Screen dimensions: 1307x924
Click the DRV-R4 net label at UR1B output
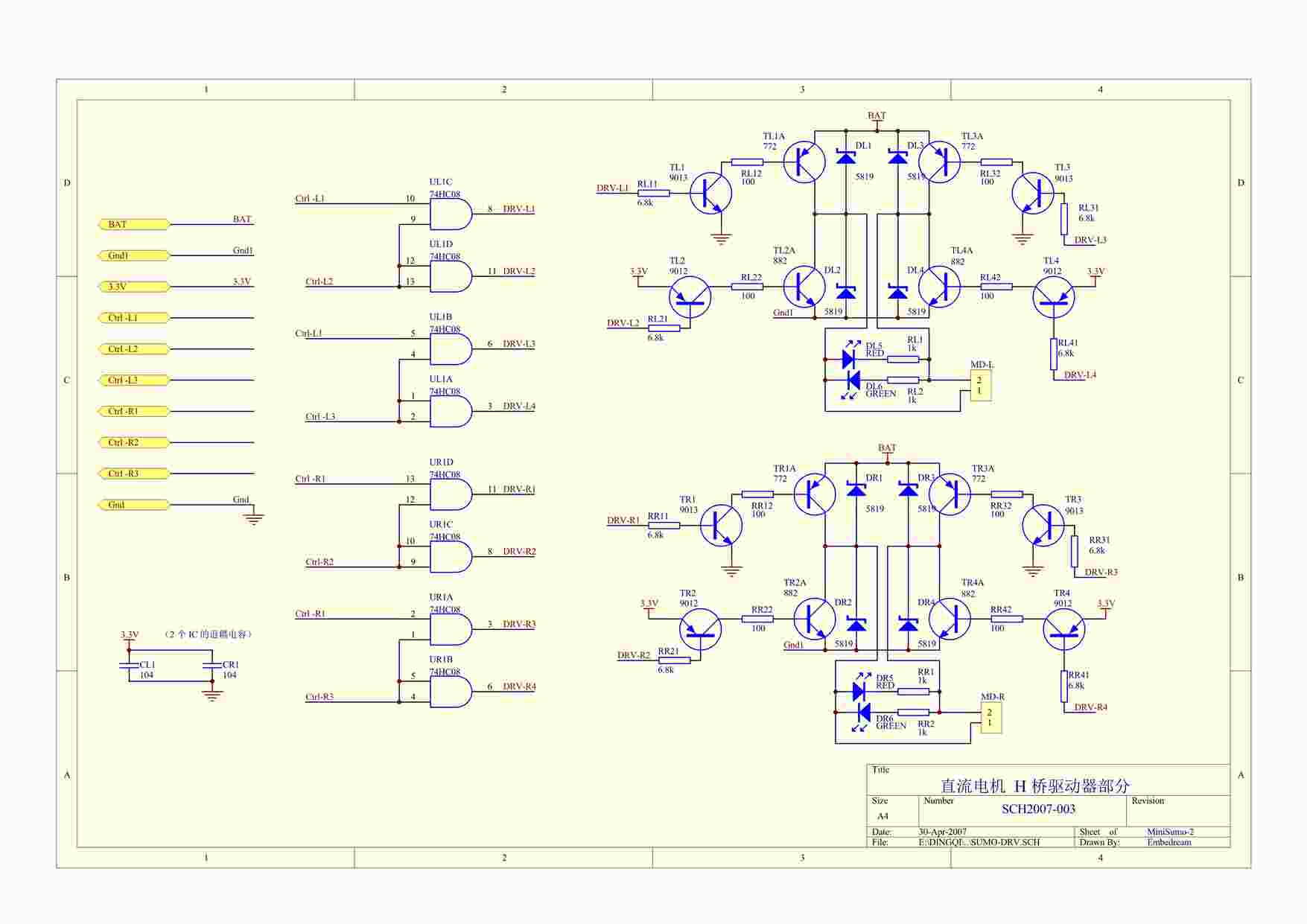[x=519, y=686]
